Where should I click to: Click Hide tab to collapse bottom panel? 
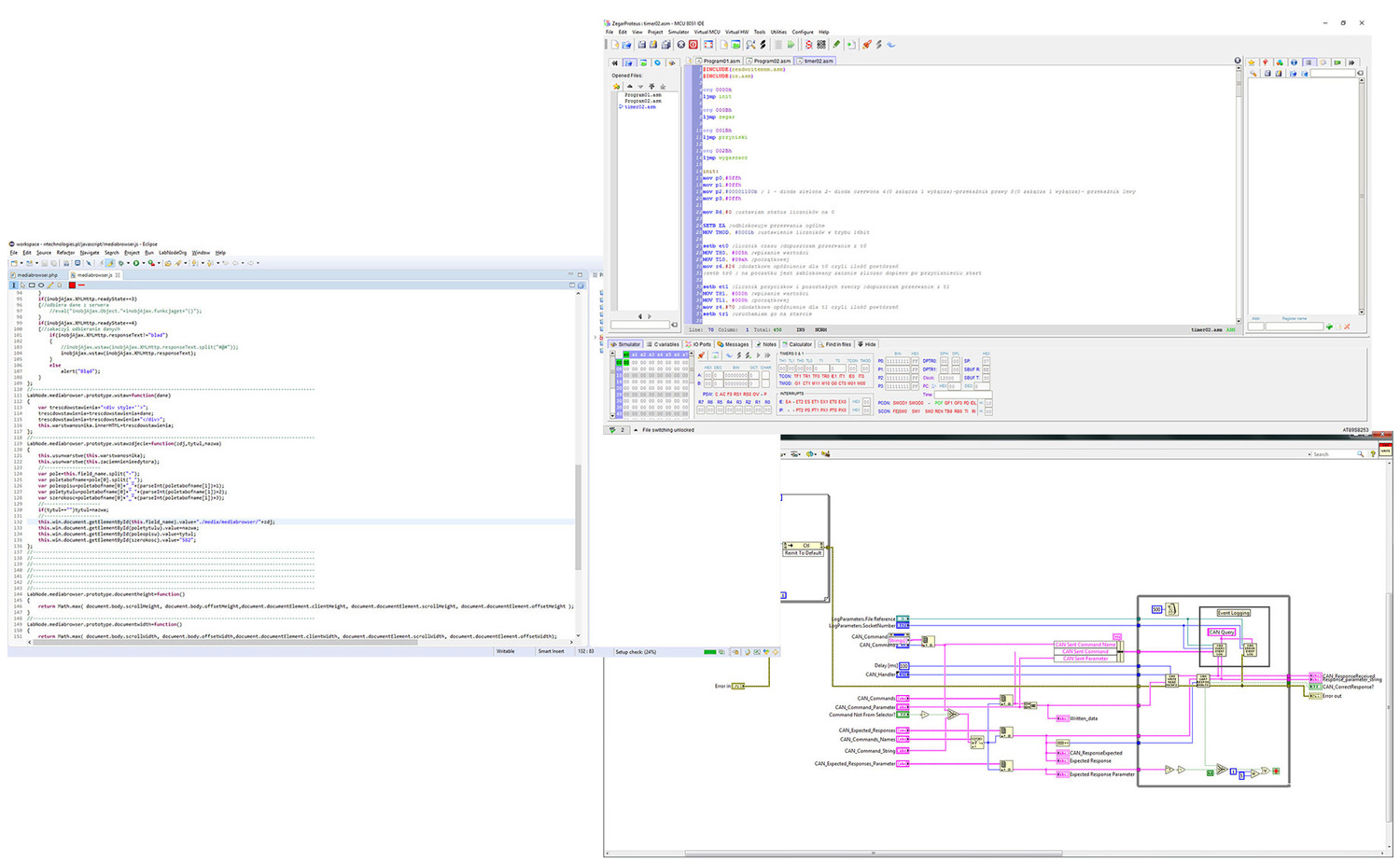pyautogui.click(x=867, y=344)
